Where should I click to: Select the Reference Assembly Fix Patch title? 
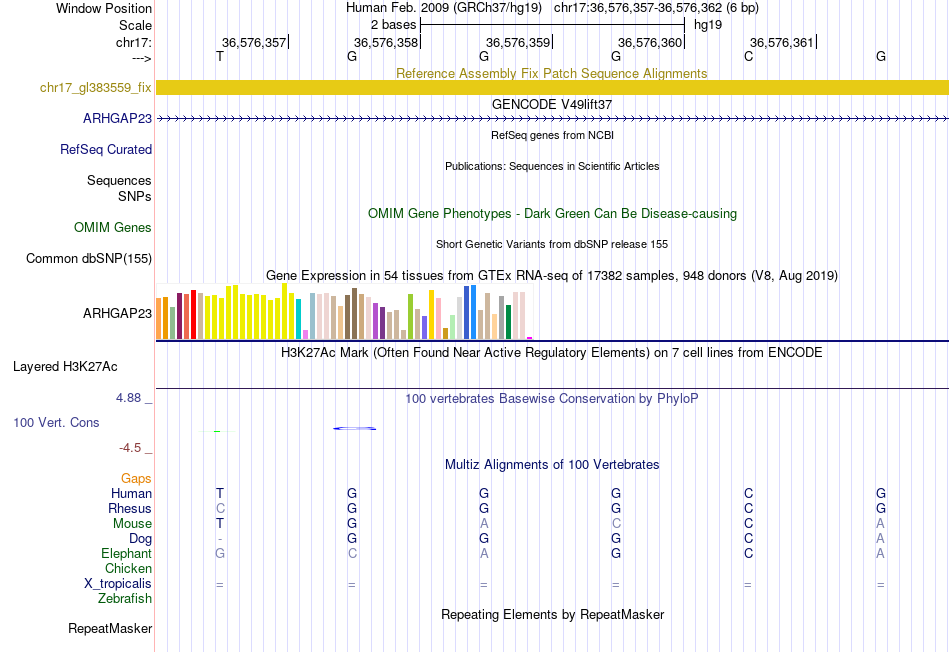[x=551, y=73]
